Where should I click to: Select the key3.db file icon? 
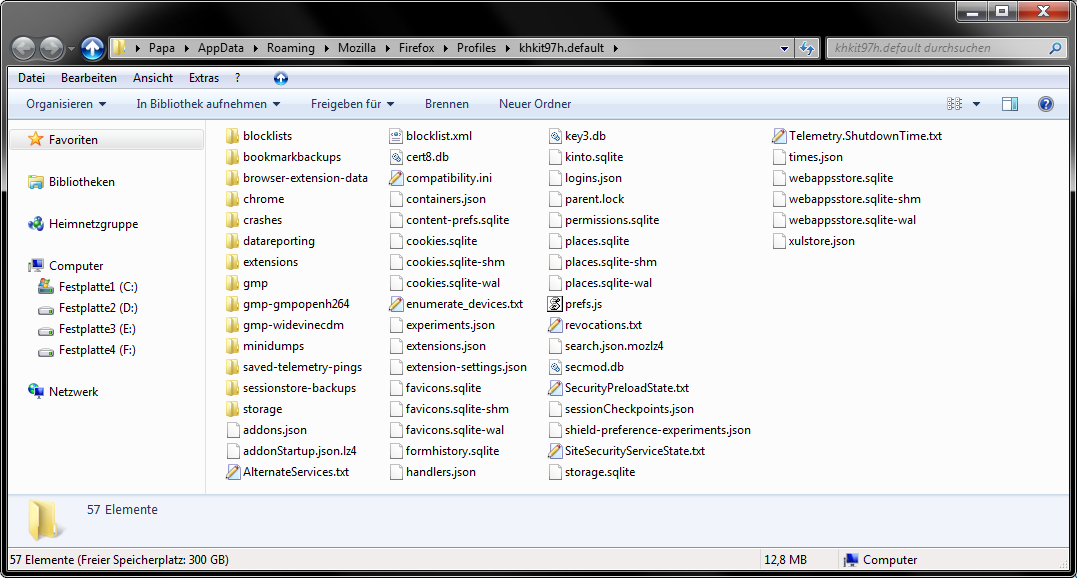[555, 136]
